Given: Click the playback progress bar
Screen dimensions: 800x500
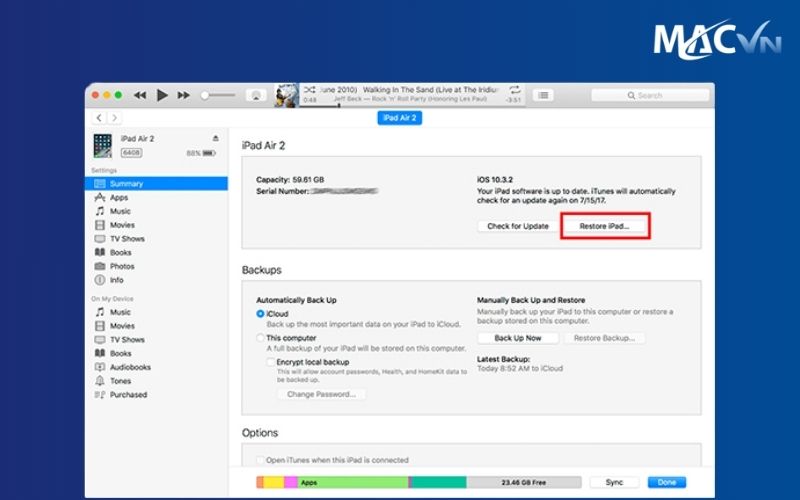Looking at the screenshot, I should tap(412, 106).
